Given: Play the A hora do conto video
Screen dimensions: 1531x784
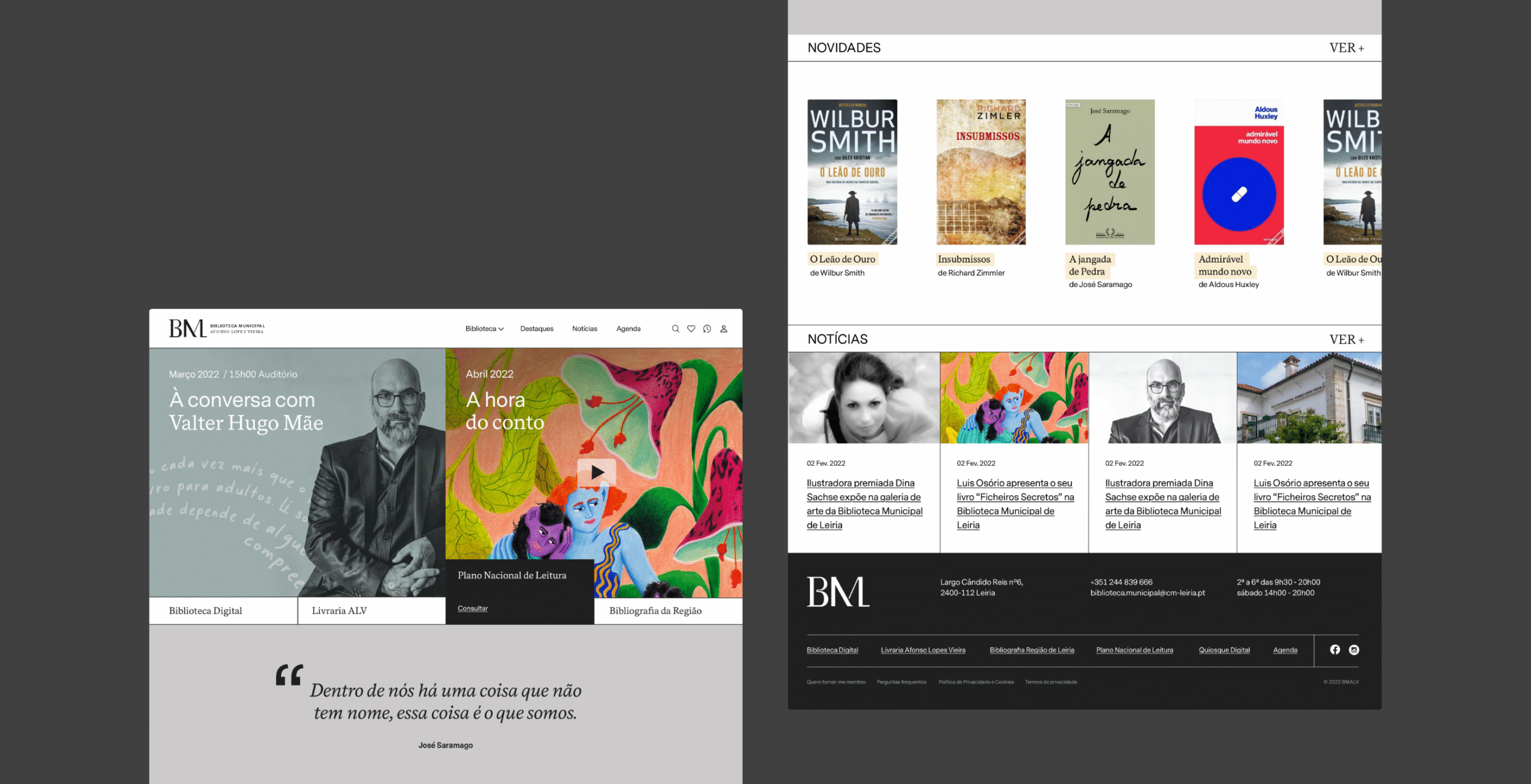Looking at the screenshot, I should point(596,472).
